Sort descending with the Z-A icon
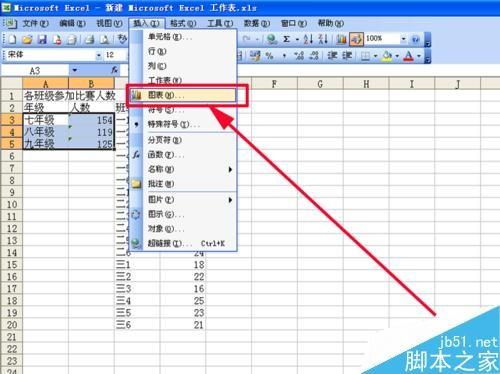 tap(323, 39)
